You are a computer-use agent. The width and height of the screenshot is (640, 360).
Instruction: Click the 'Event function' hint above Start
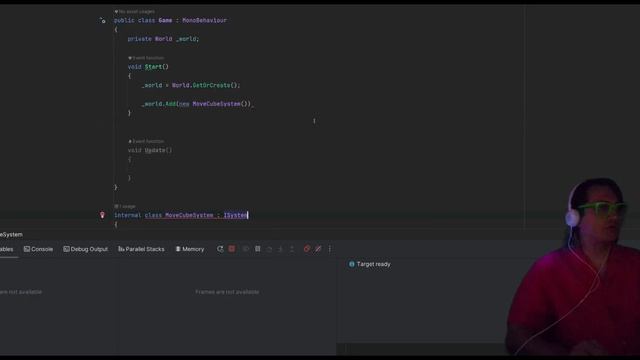pyautogui.click(x=146, y=58)
